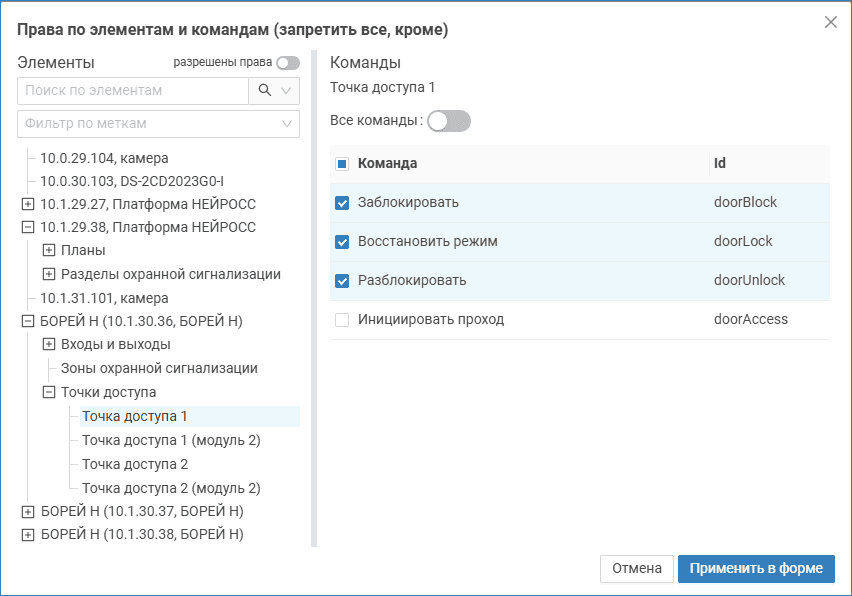The image size is (852, 596).
Task: Expand the 'Планы' tree node
Action: (48, 250)
